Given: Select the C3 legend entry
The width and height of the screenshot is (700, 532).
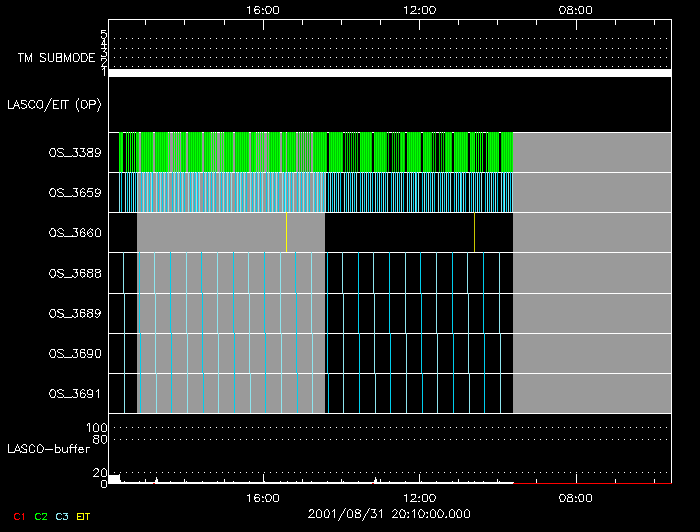Looking at the screenshot, I should [62, 516].
